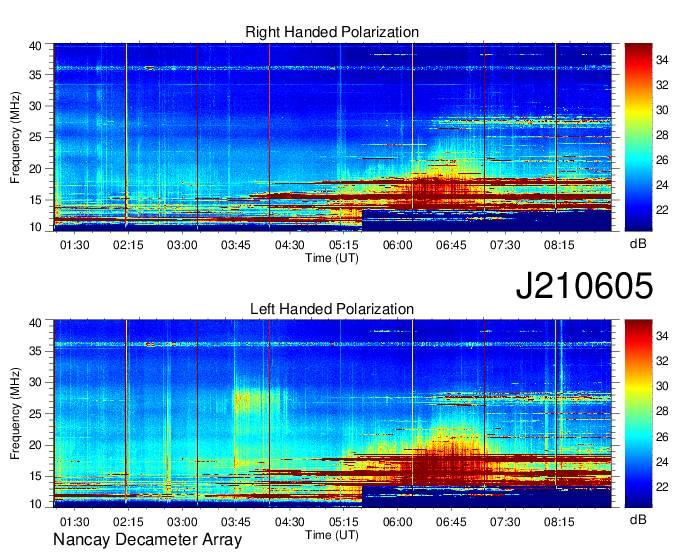Select the 01:30 time tick on Right Handed plot
680x552 pixels.
coord(75,245)
